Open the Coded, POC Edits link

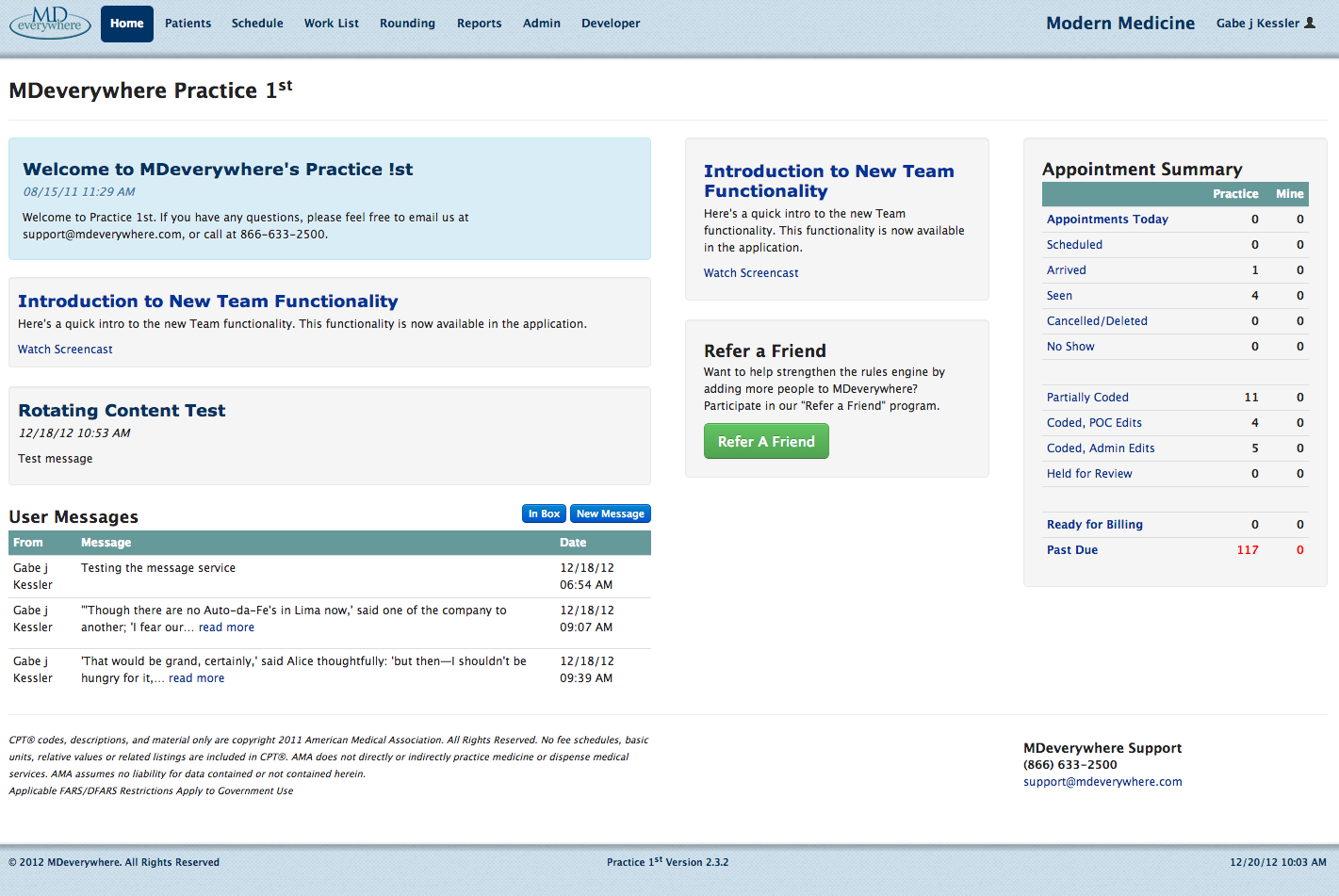click(x=1094, y=423)
